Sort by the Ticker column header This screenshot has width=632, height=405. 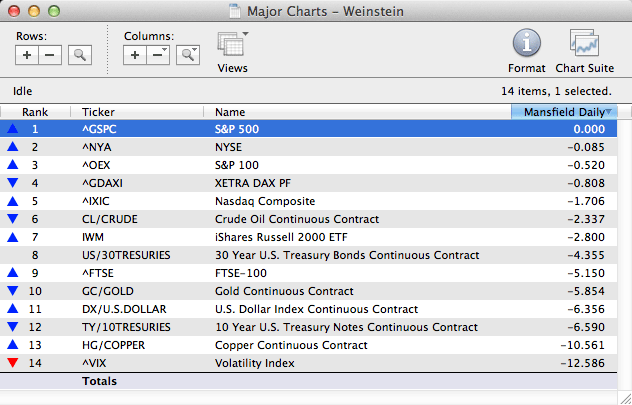click(98, 112)
